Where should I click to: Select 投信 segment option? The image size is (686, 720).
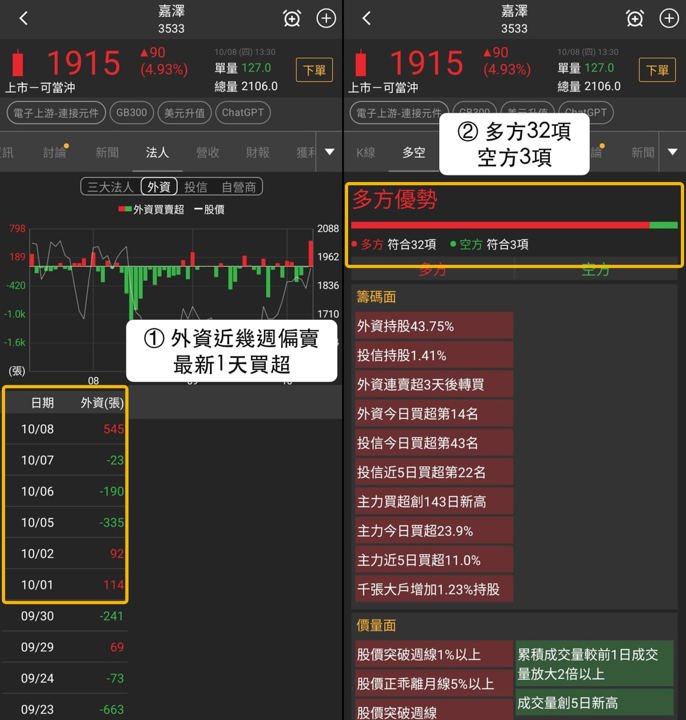(196, 187)
